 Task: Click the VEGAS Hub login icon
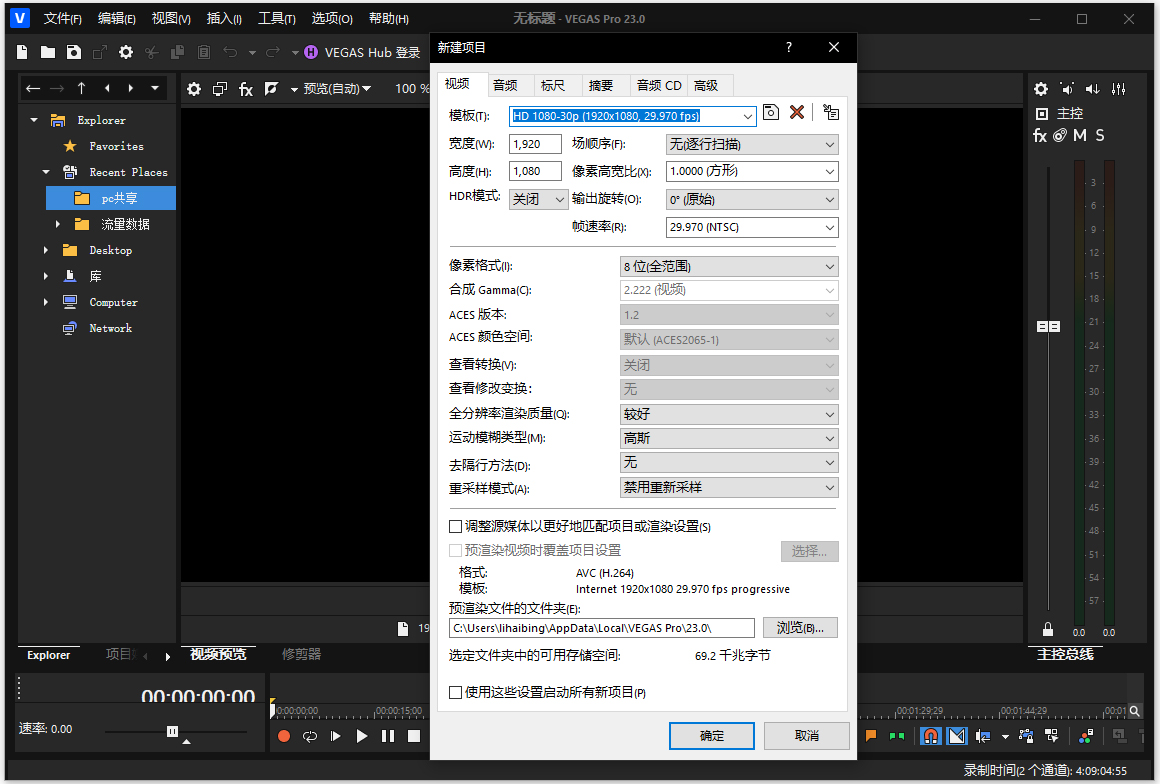[x=311, y=52]
